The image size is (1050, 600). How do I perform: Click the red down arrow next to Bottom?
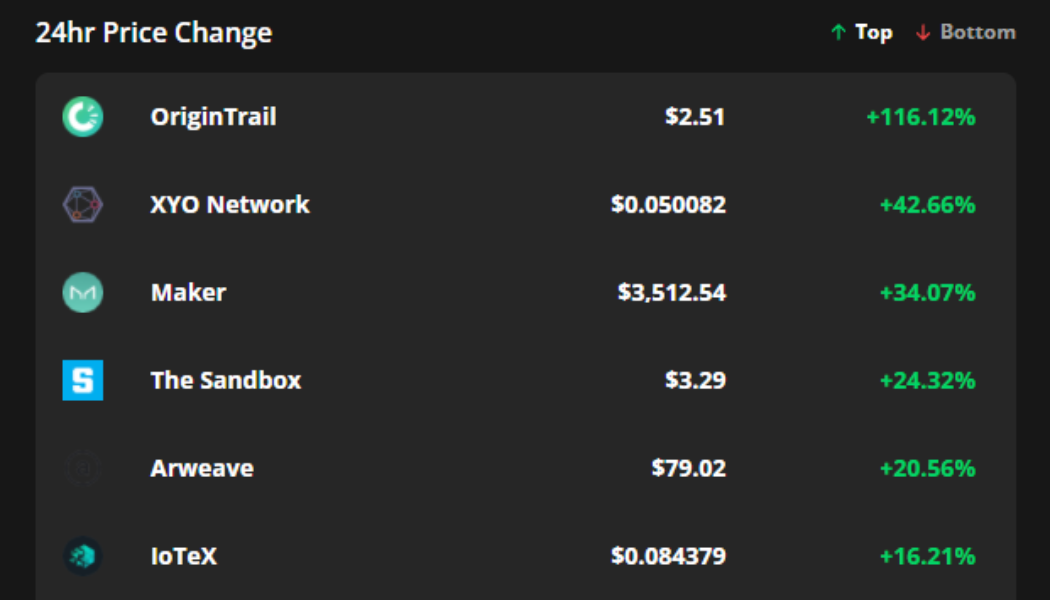coord(922,32)
